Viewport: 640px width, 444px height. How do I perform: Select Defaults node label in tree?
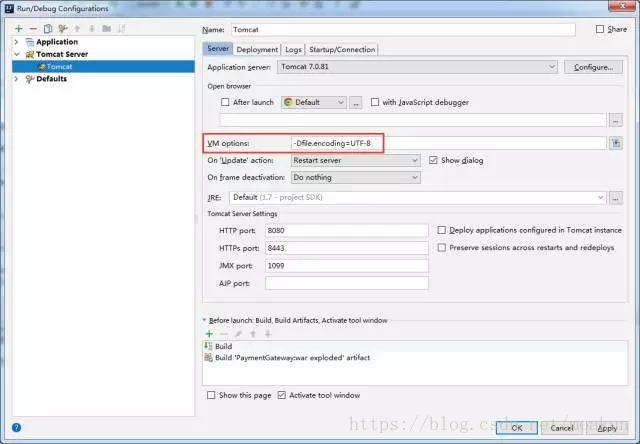coord(51,79)
